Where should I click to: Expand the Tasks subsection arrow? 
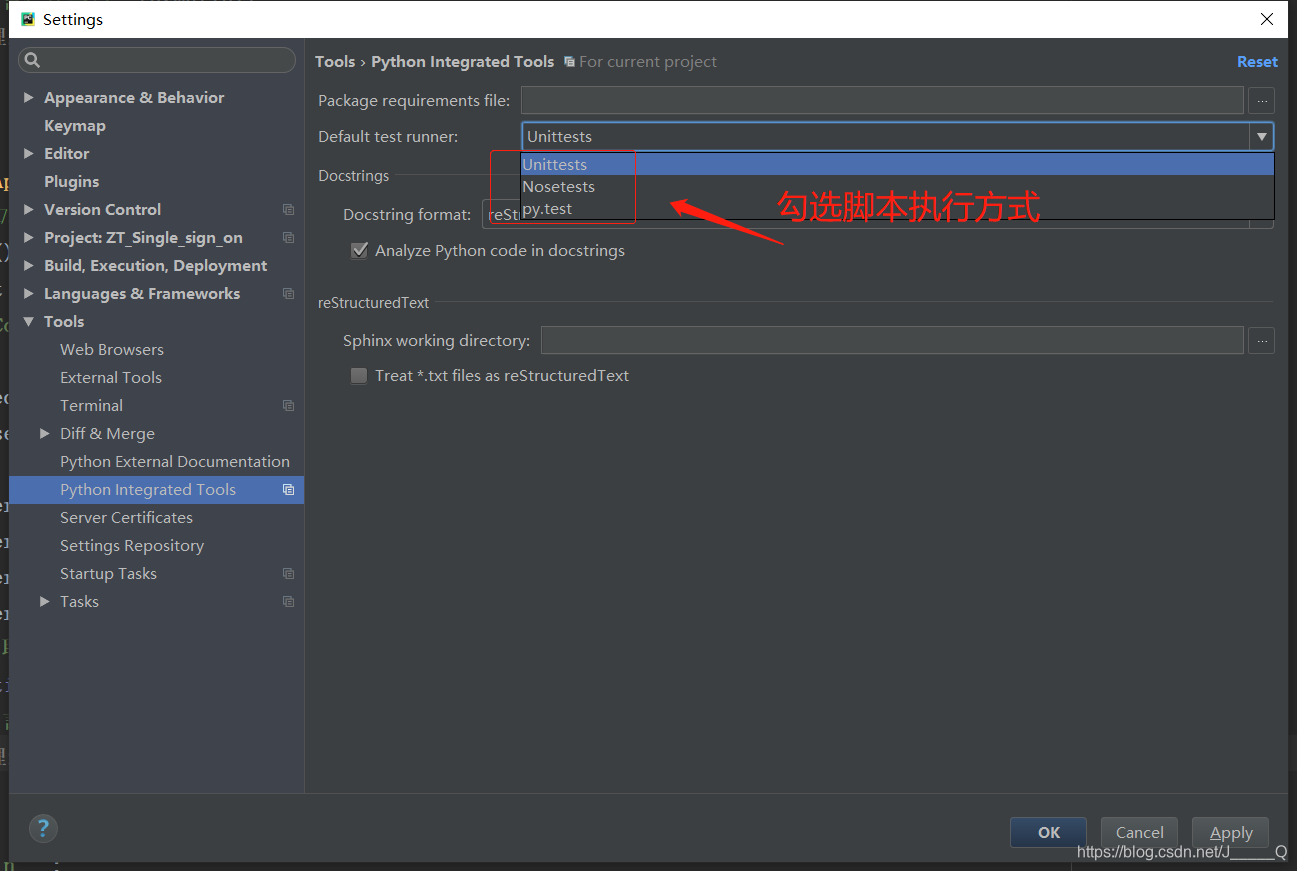tap(45, 602)
